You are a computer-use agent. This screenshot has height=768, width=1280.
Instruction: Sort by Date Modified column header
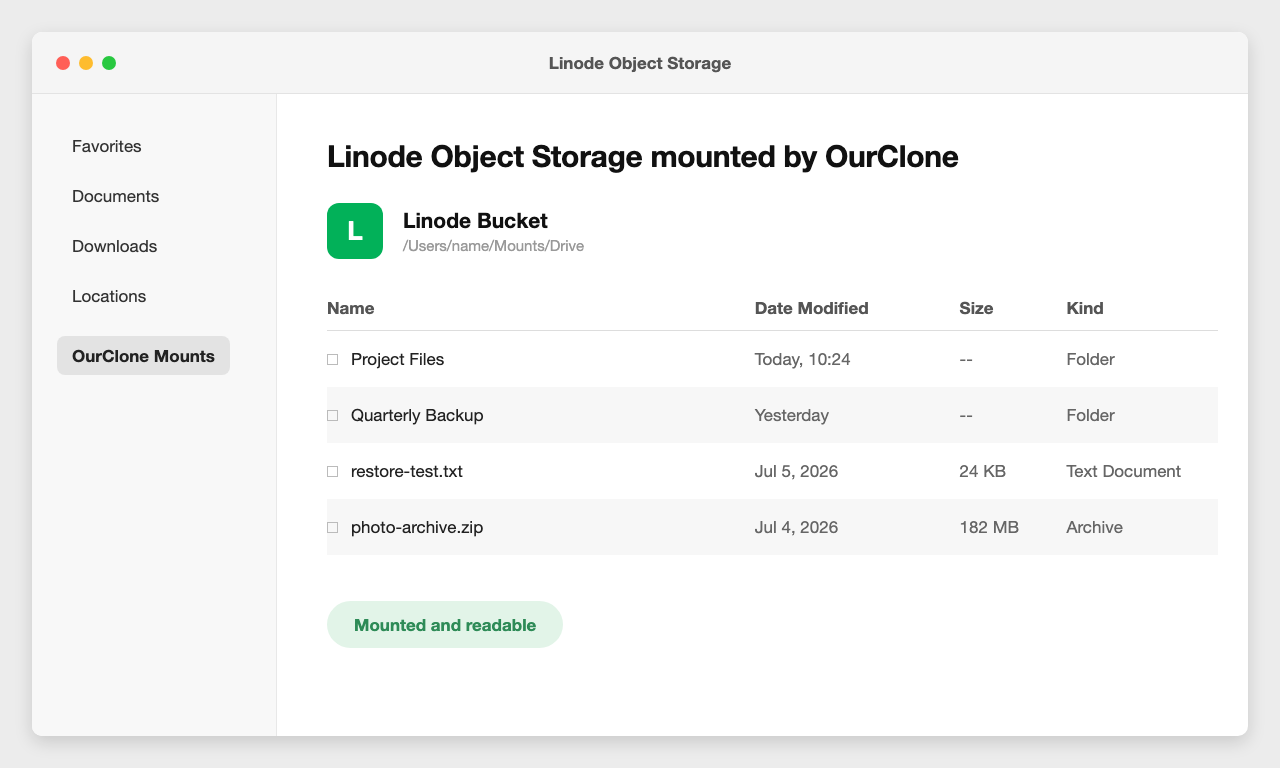click(811, 308)
